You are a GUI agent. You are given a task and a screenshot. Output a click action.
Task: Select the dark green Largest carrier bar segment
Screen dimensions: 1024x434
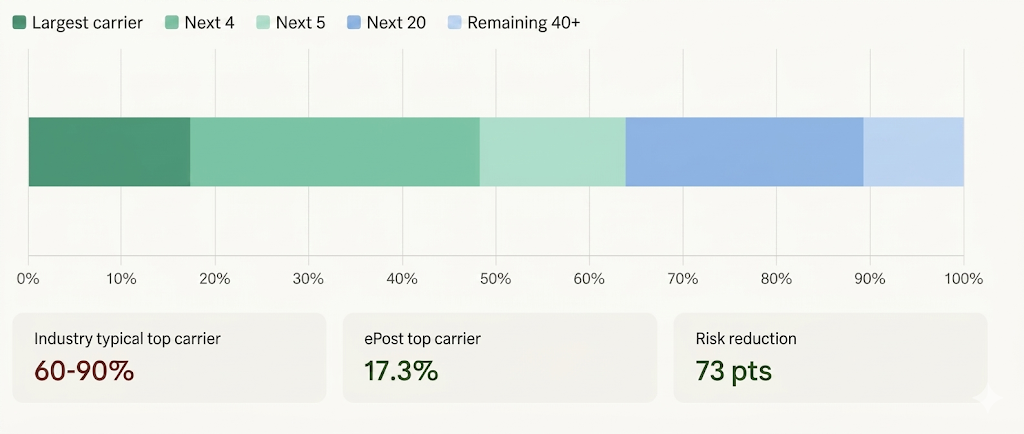pyautogui.click(x=109, y=152)
